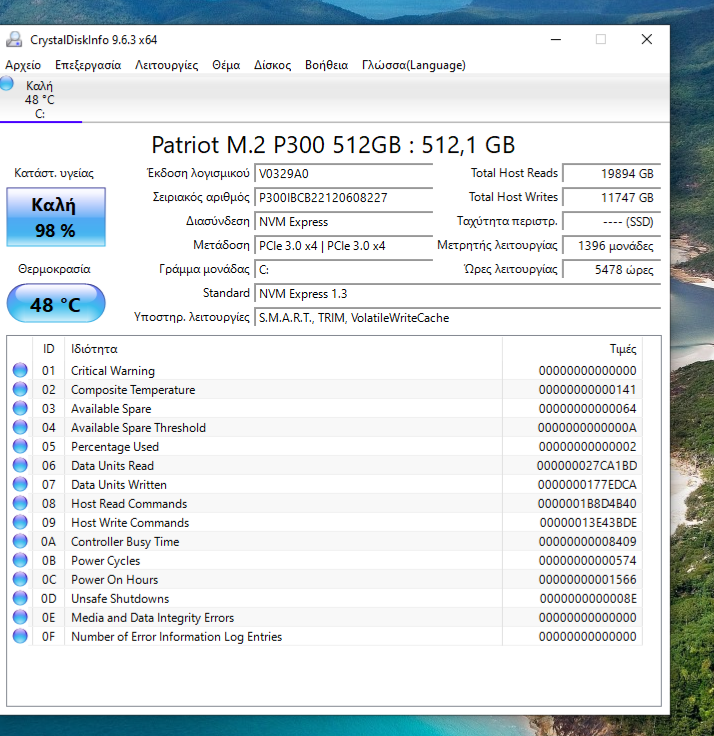Viewport: 714px width, 736px height.
Task: Click raw value 000000027CA1BD
Action: point(587,466)
